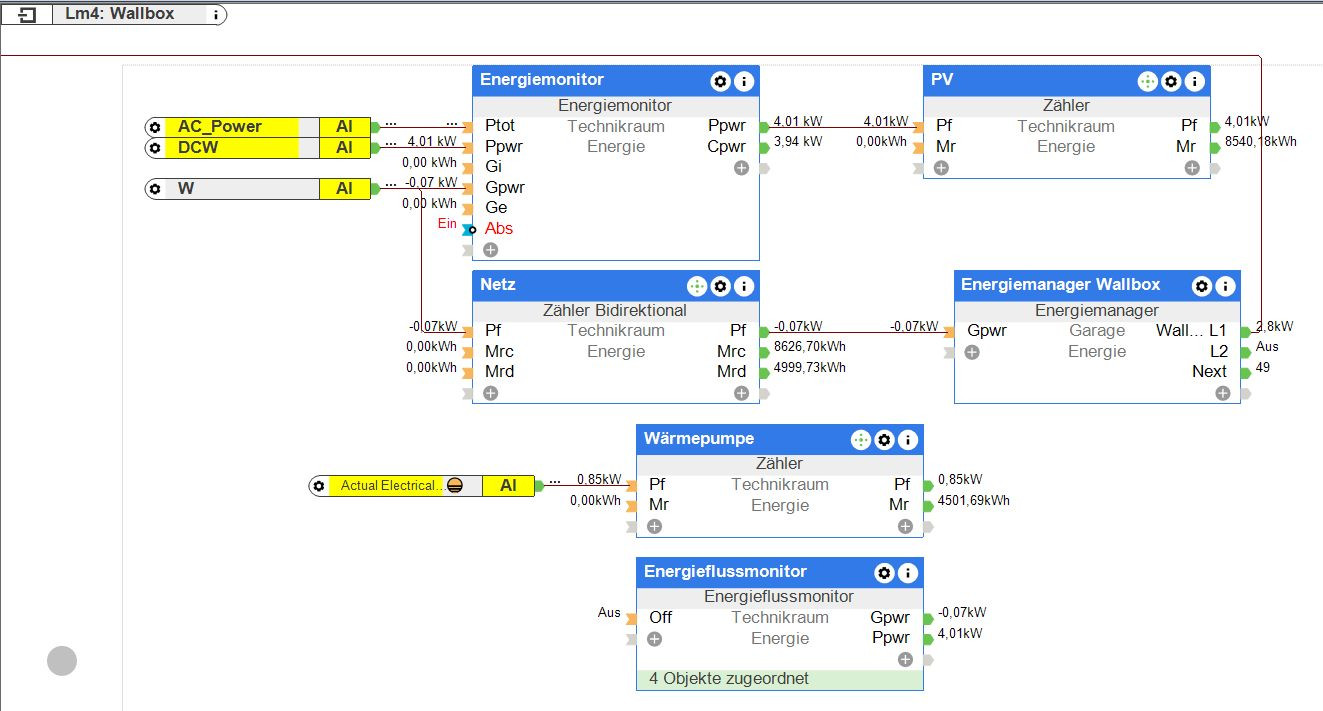The height and width of the screenshot is (711, 1323).
Task: Click the 4 Objekte zugeordnet bar
Action: pos(780,678)
